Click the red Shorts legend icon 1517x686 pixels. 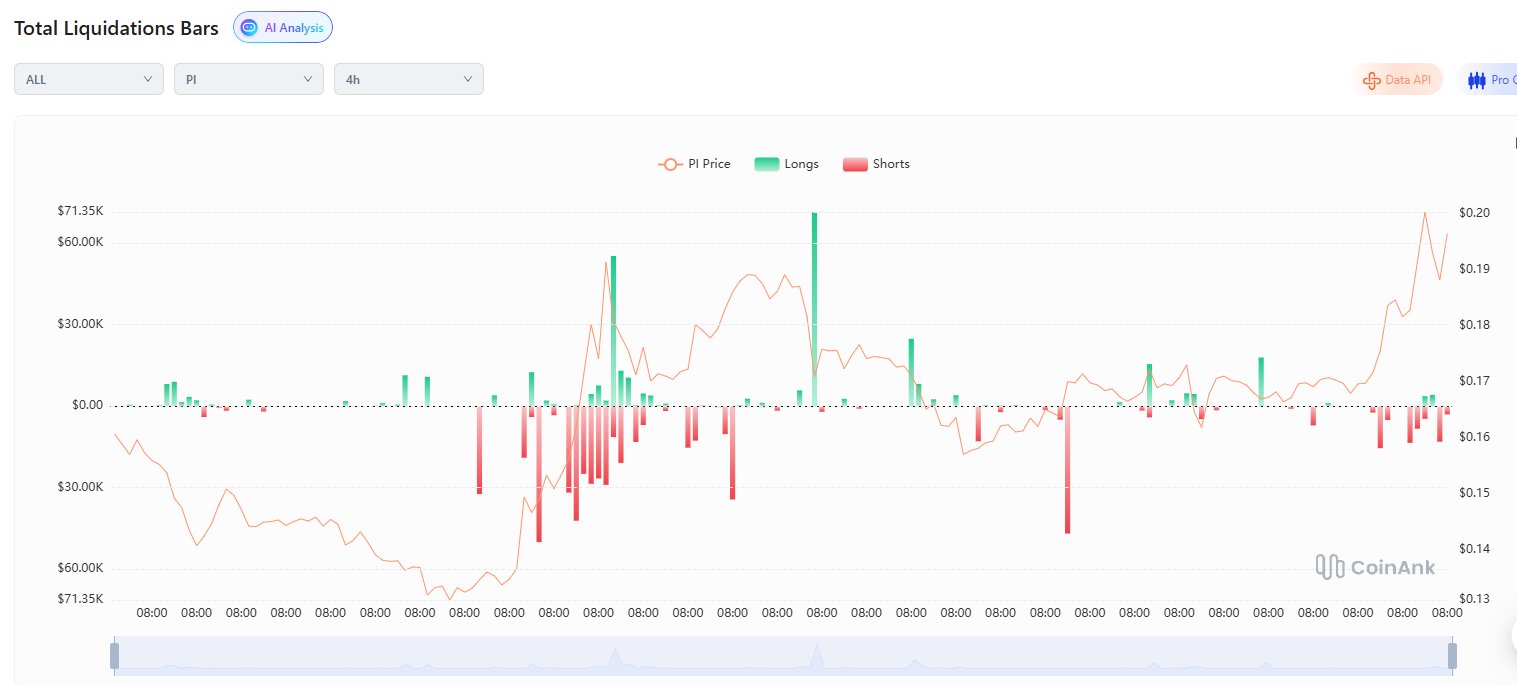855,164
